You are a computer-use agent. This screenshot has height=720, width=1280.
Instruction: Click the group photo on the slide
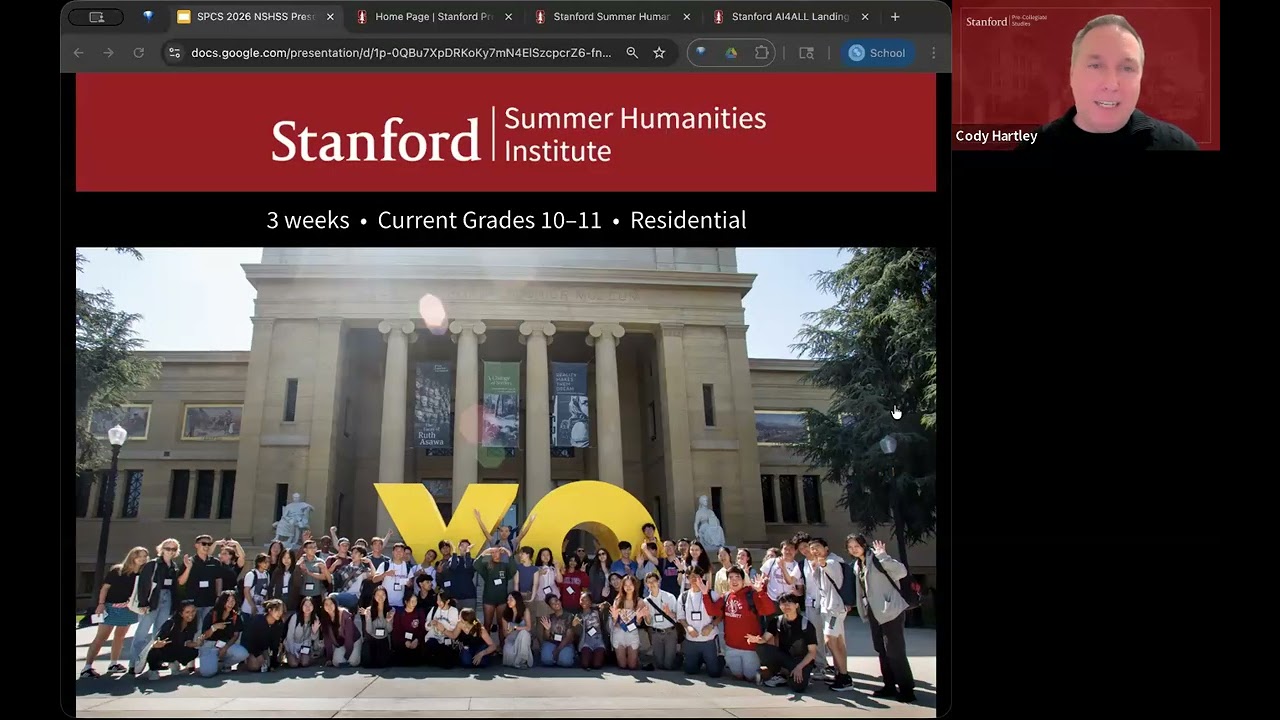pyautogui.click(x=506, y=482)
